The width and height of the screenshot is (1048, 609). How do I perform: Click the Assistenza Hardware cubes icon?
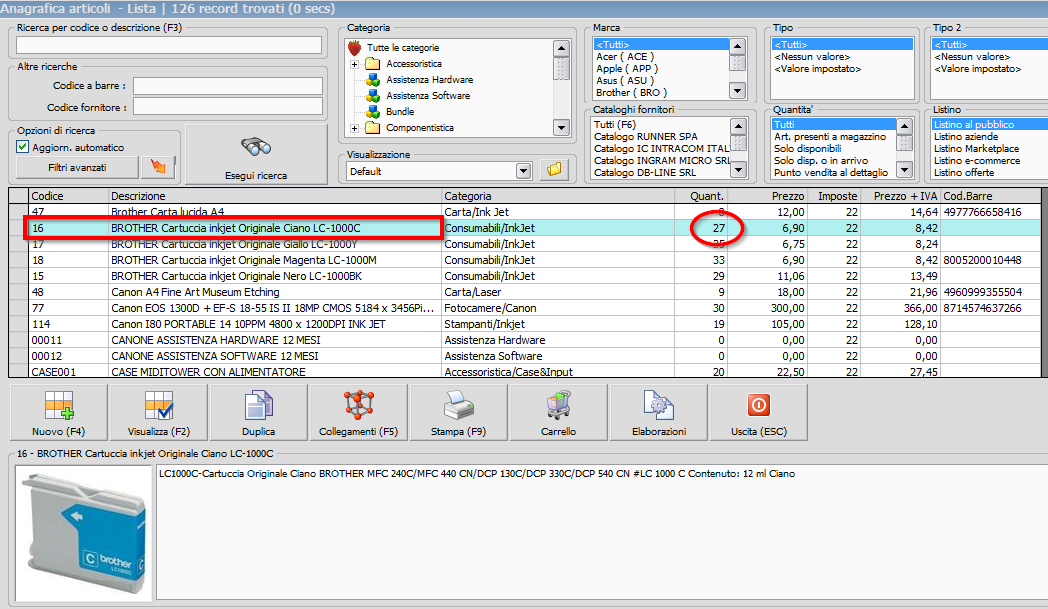[373, 80]
